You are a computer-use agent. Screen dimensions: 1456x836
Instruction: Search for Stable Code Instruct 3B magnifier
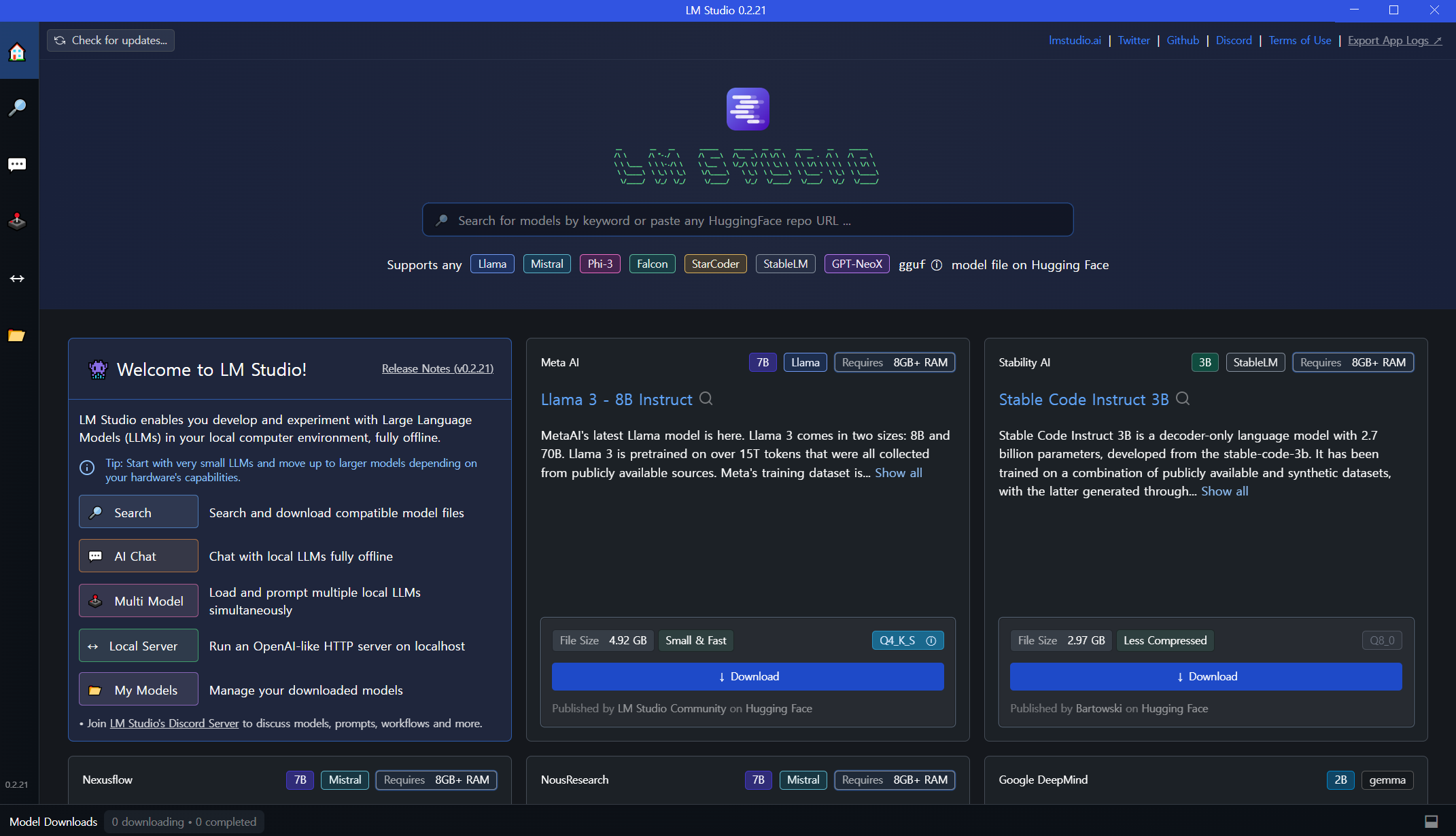pos(1183,398)
